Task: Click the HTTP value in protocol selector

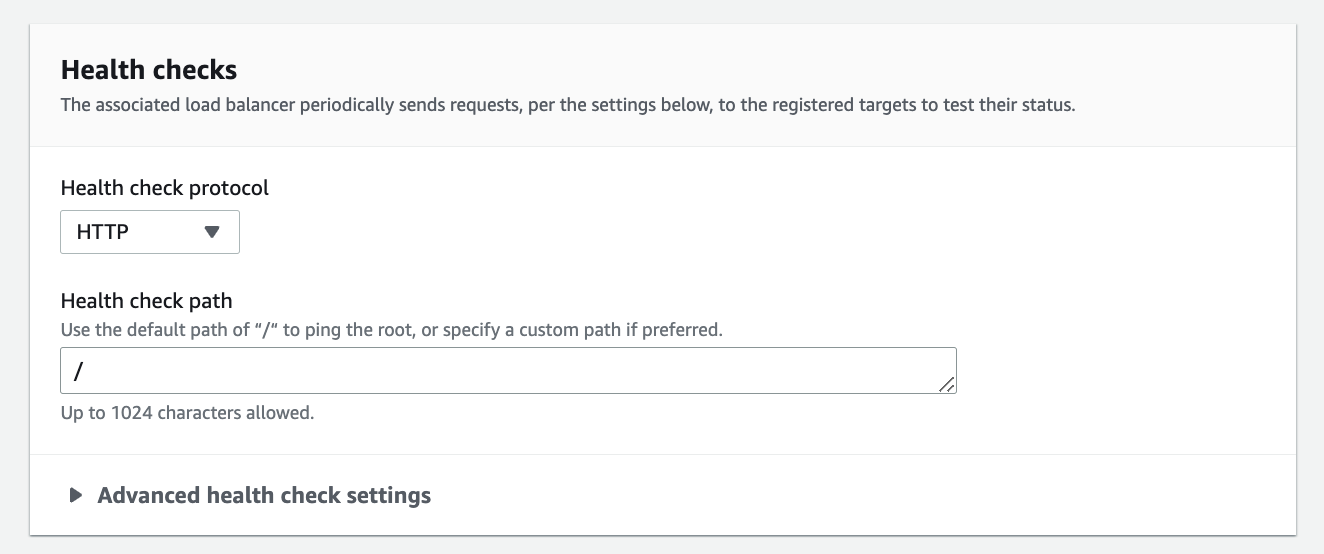Action: click(x=103, y=232)
